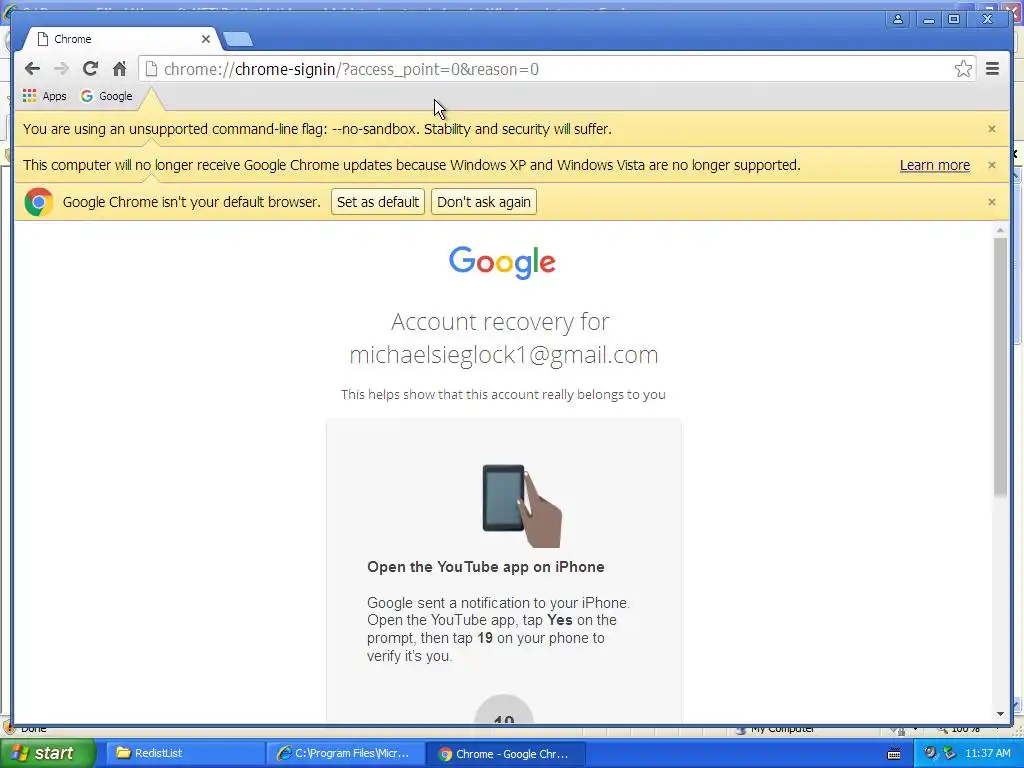Open a new tab button
This screenshot has height=768, width=1024.
point(238,40)
